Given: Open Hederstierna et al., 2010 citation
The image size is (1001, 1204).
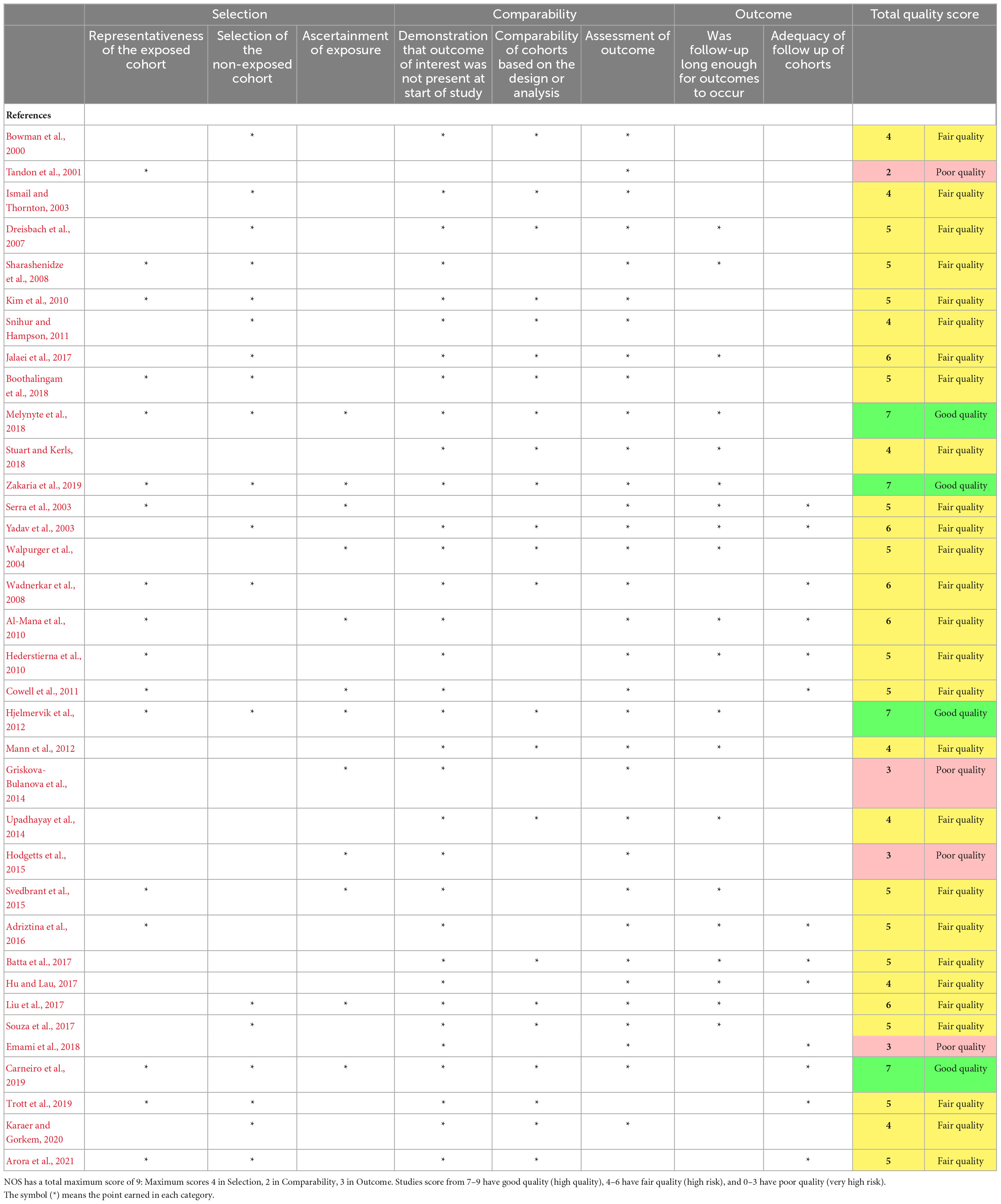Looking at the screenshot, I should click(44, 663).
